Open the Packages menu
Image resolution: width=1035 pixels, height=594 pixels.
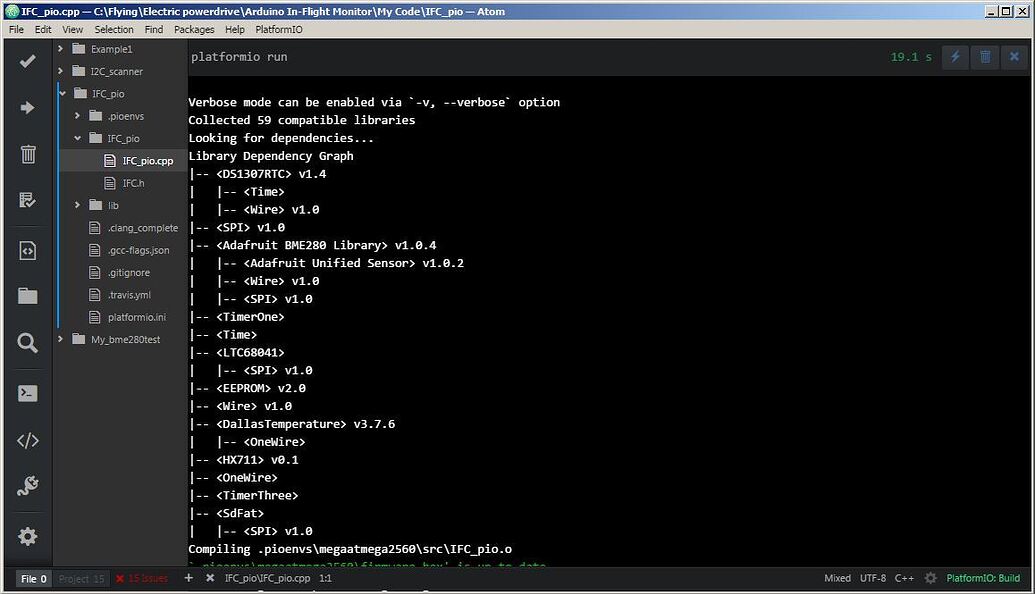point(194,30)
